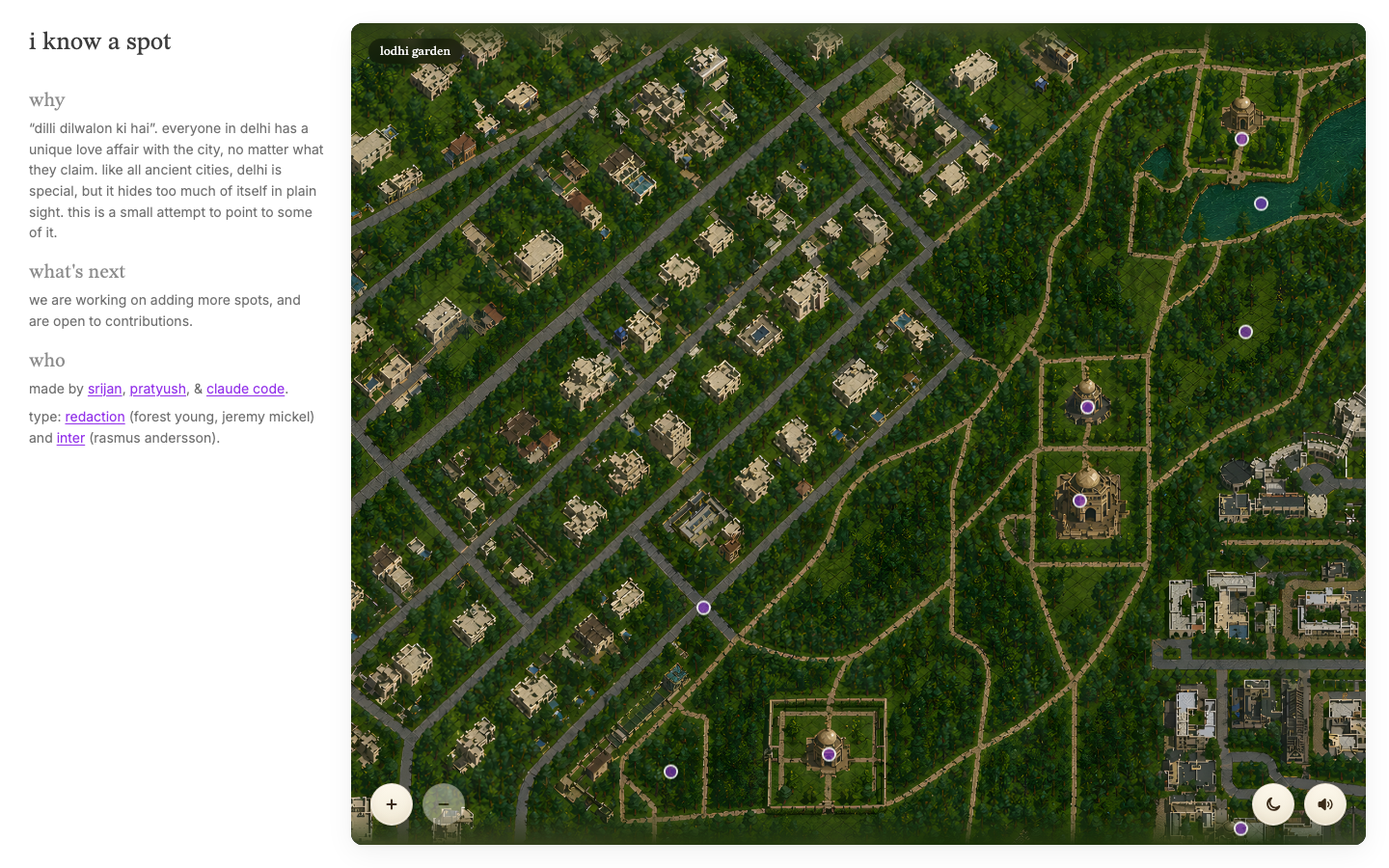The width and height of the screenshot is (1389, 868).
Task: Zoom in with the plus button
Action: [x=392, y=804]
